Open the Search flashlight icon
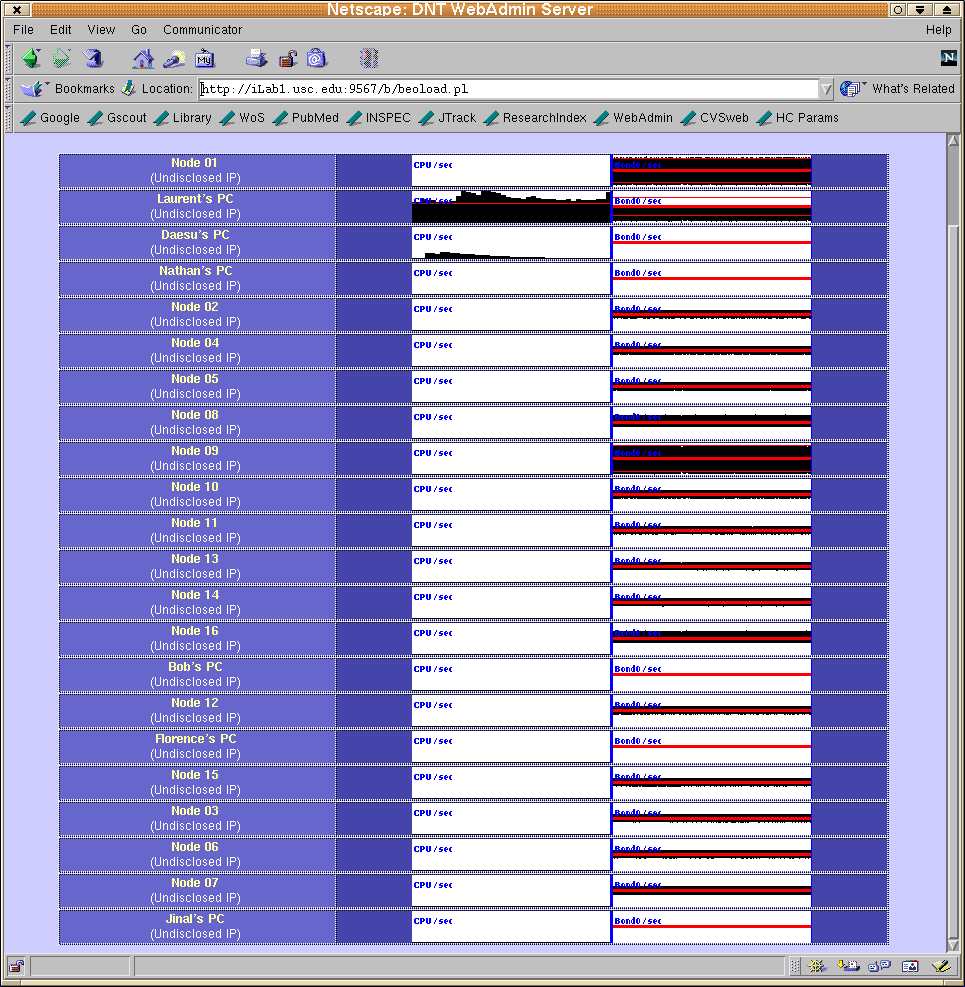The image size is (965, 987). point(174,58)
